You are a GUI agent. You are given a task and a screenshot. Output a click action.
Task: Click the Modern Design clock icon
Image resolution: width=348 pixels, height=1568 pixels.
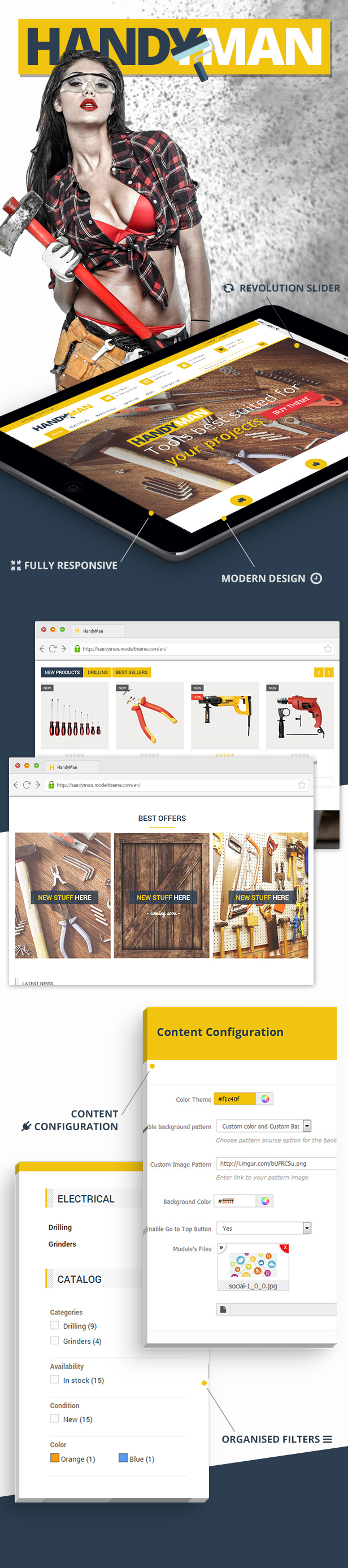(x=316, y=578)
